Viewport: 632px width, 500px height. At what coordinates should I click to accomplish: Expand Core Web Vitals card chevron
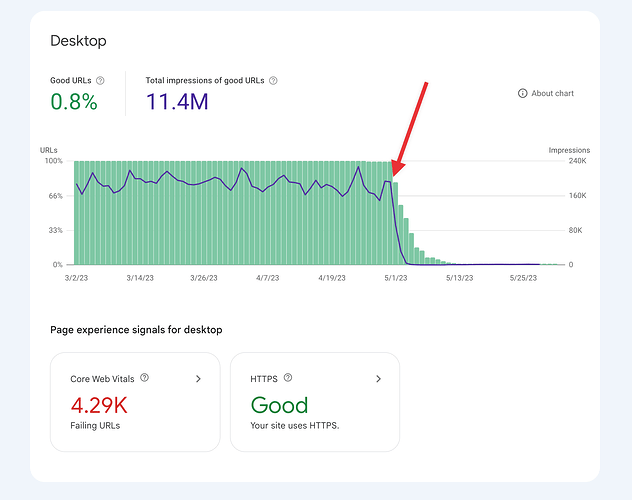(x=198, y=379)
